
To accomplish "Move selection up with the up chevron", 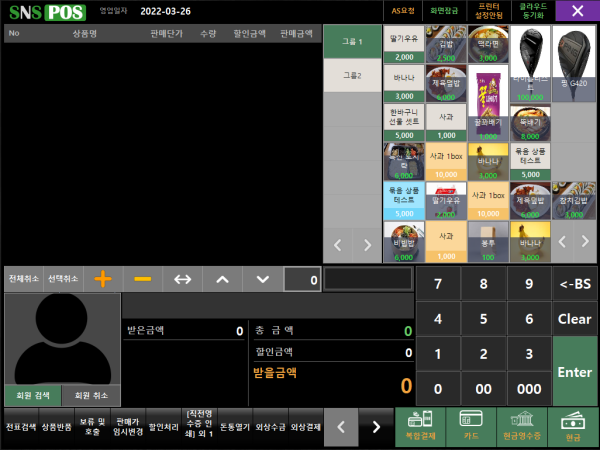I will click(x=222, y=279).
